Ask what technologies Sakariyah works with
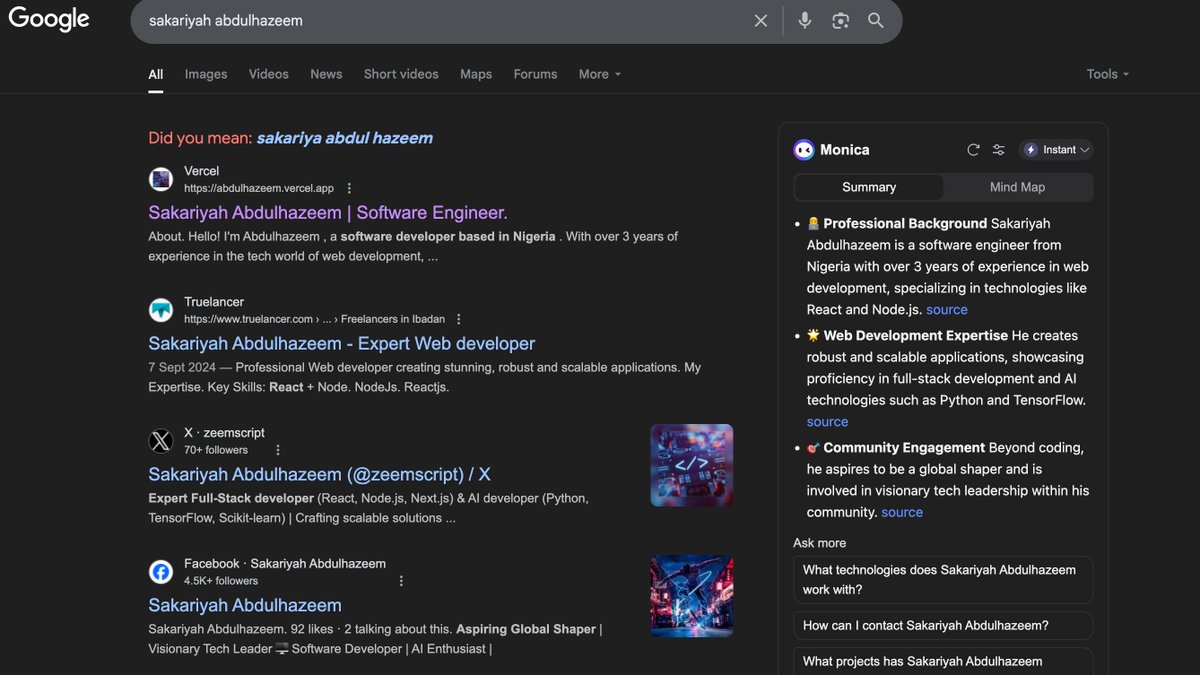Screen dimensions: 1200x675 pyautogui.click(x=943, y=580)
